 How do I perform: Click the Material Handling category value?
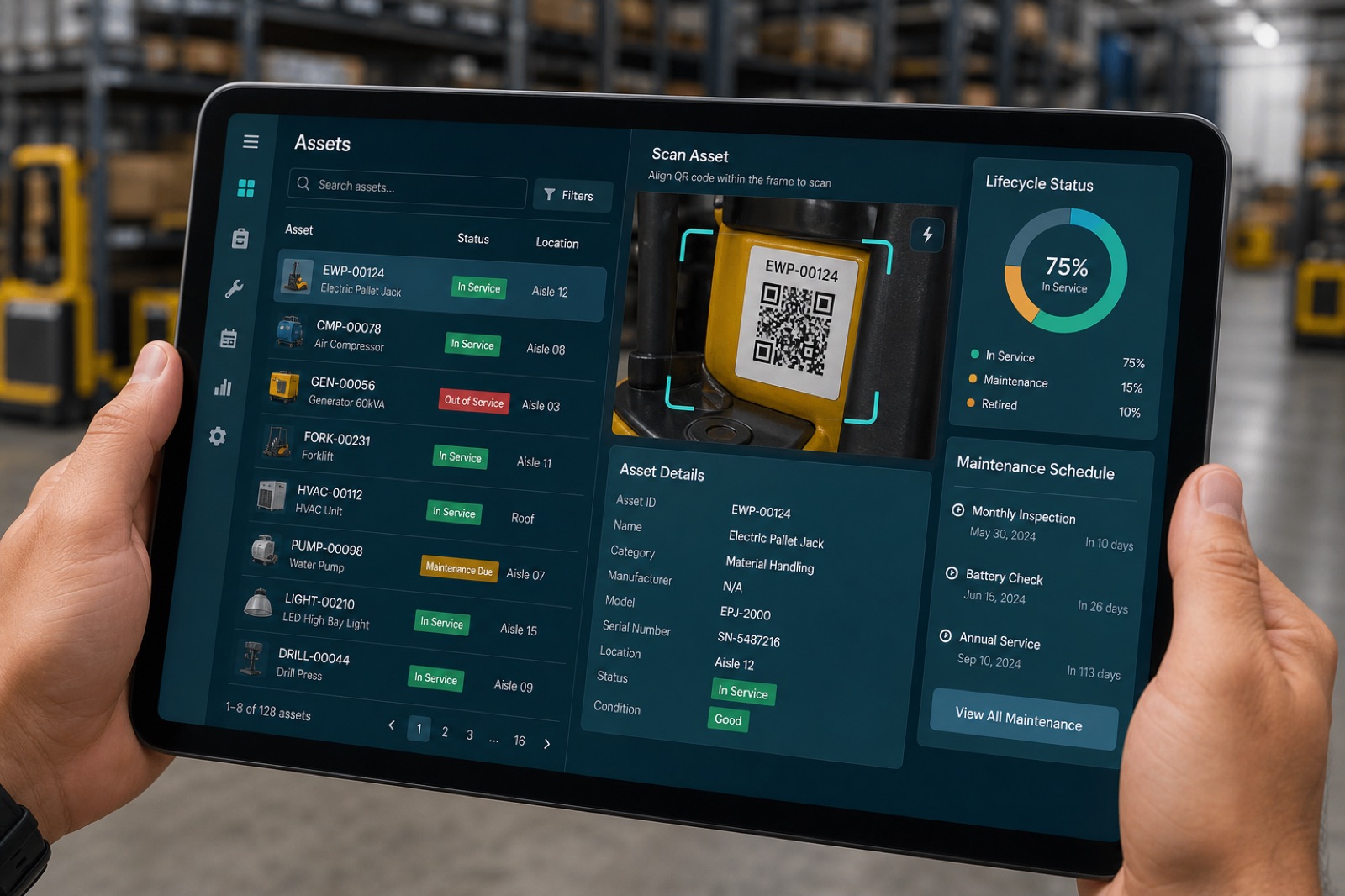coord(770,565)
